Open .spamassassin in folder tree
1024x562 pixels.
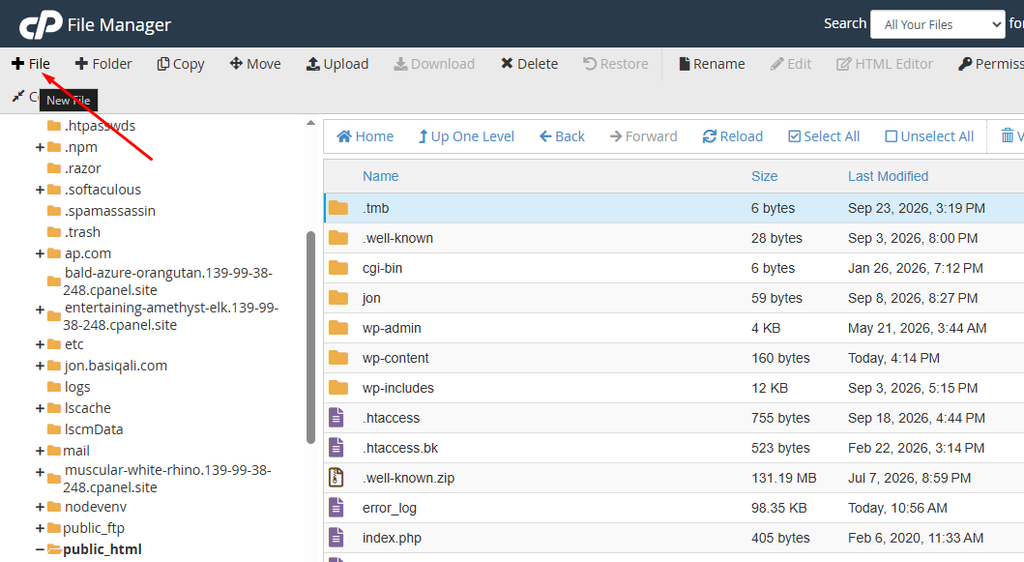tap(110, 211)
